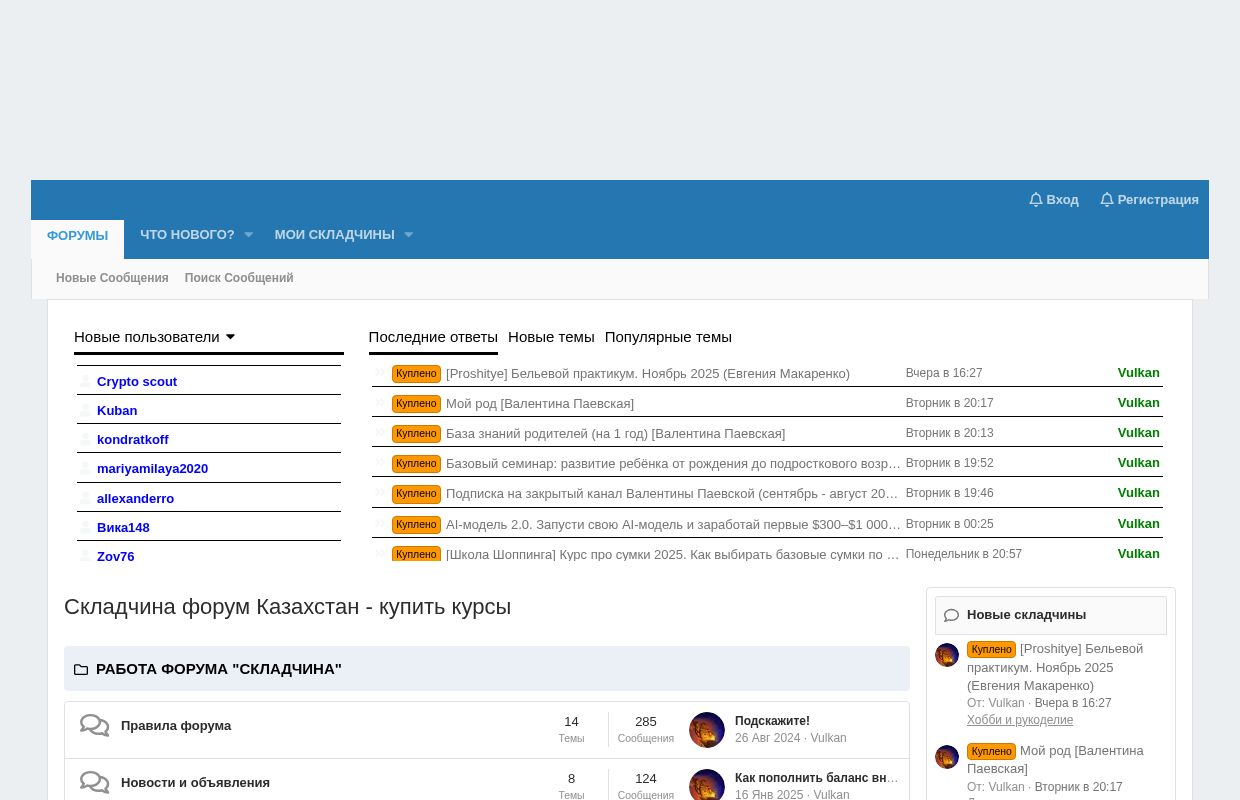
Task: Open the Поиск сообщений link
Action: click(x=239, y=278)
